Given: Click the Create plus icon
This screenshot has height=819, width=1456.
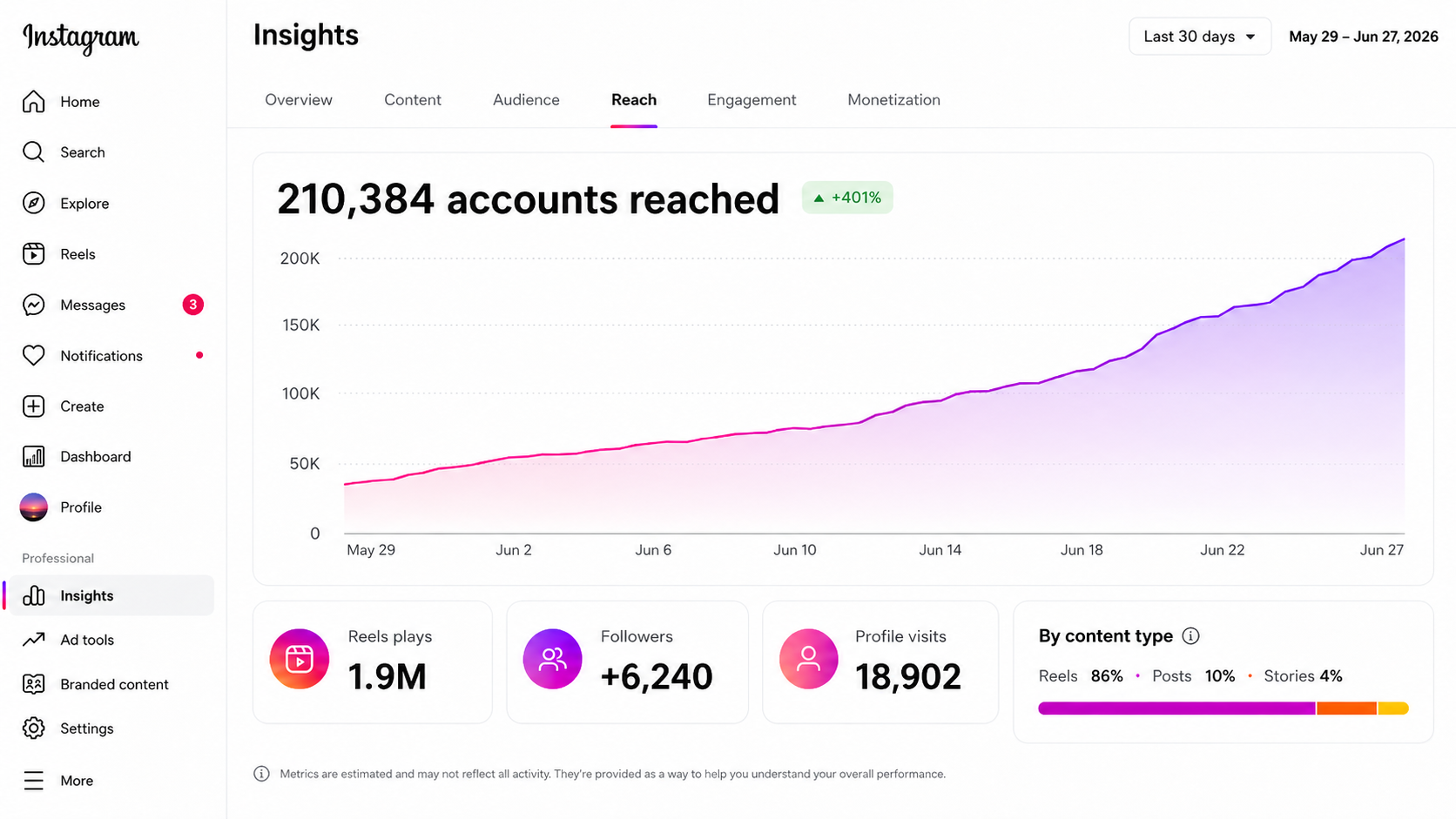Looking at the screenshot, I should coord(33,406).
